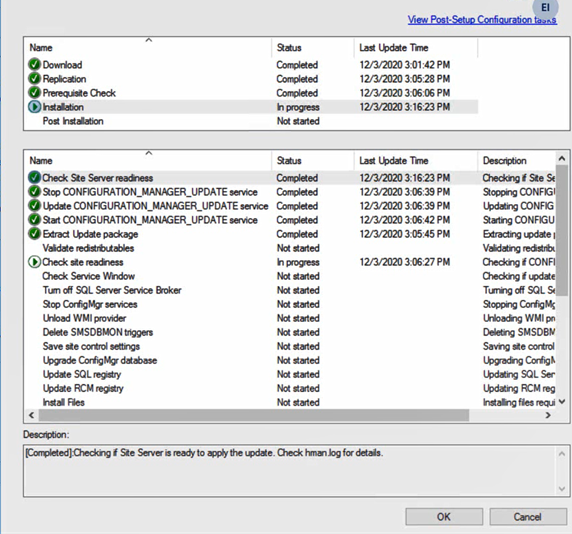Click timestamp 12/3/2020 3:05:45 PM
Screen dimensions: 572x534
pos(405,234)
